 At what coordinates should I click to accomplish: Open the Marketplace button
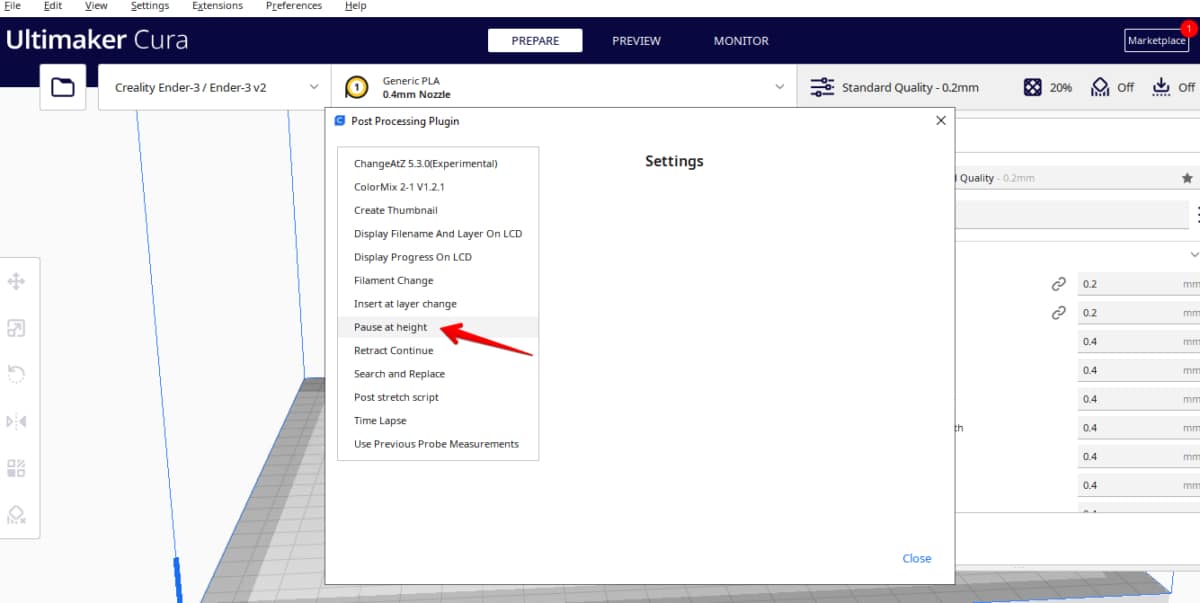click(1157, 41)
